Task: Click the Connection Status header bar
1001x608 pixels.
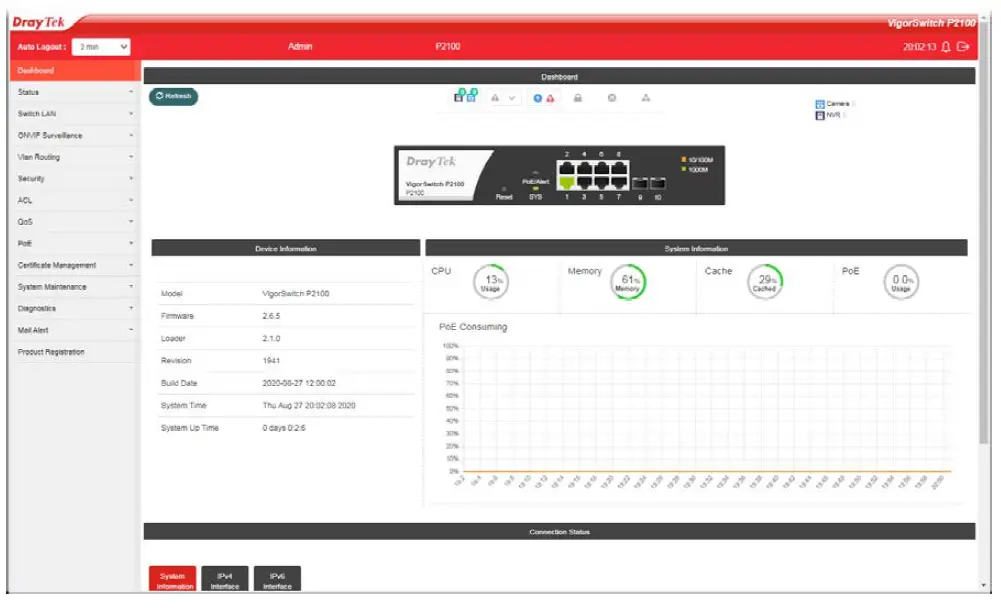Action: point(559,532)
